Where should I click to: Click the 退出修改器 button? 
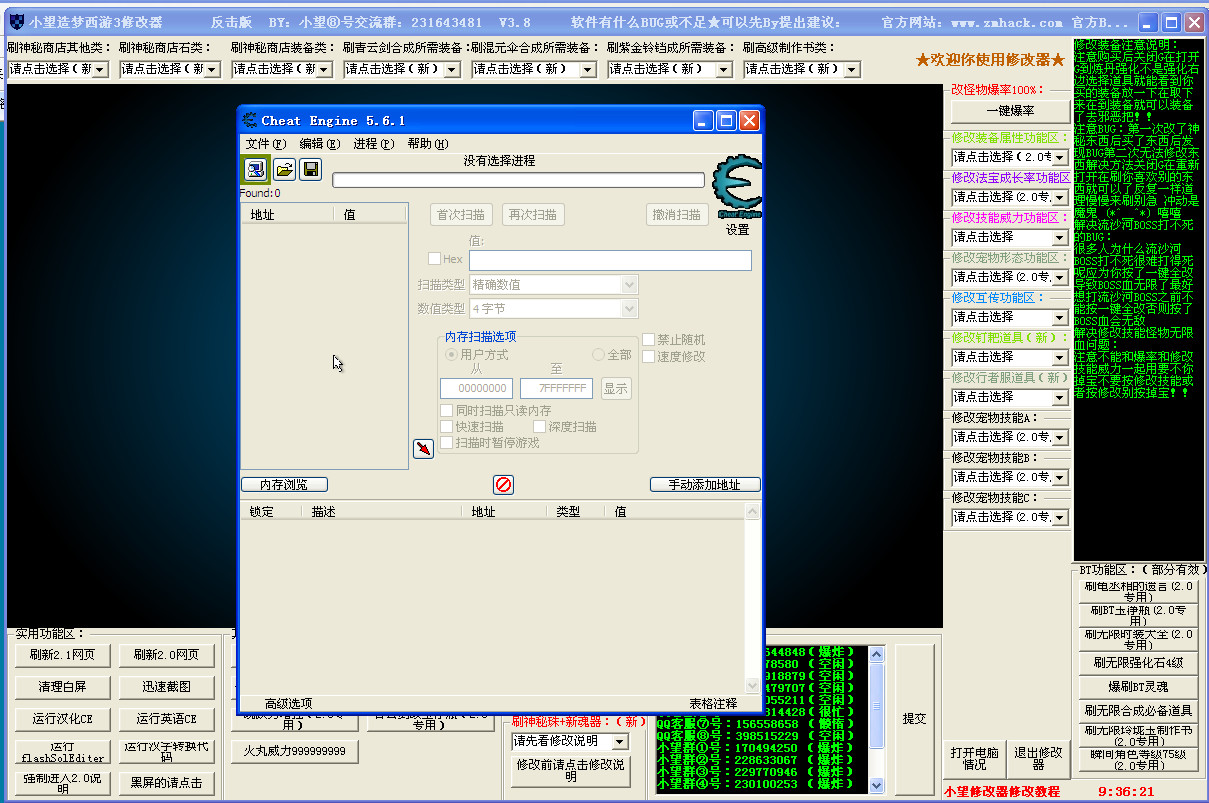(x=1038, y=759)
